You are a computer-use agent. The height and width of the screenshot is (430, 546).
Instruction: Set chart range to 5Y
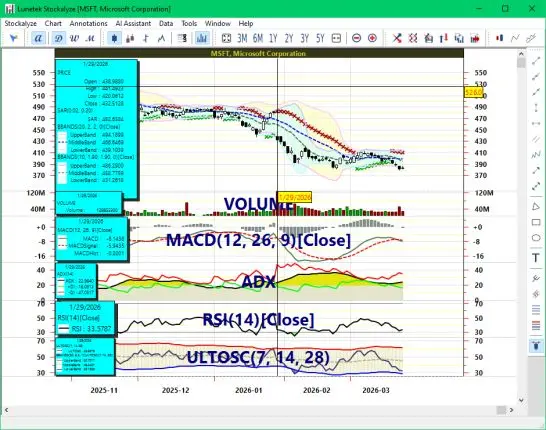(x=320, y=38)
